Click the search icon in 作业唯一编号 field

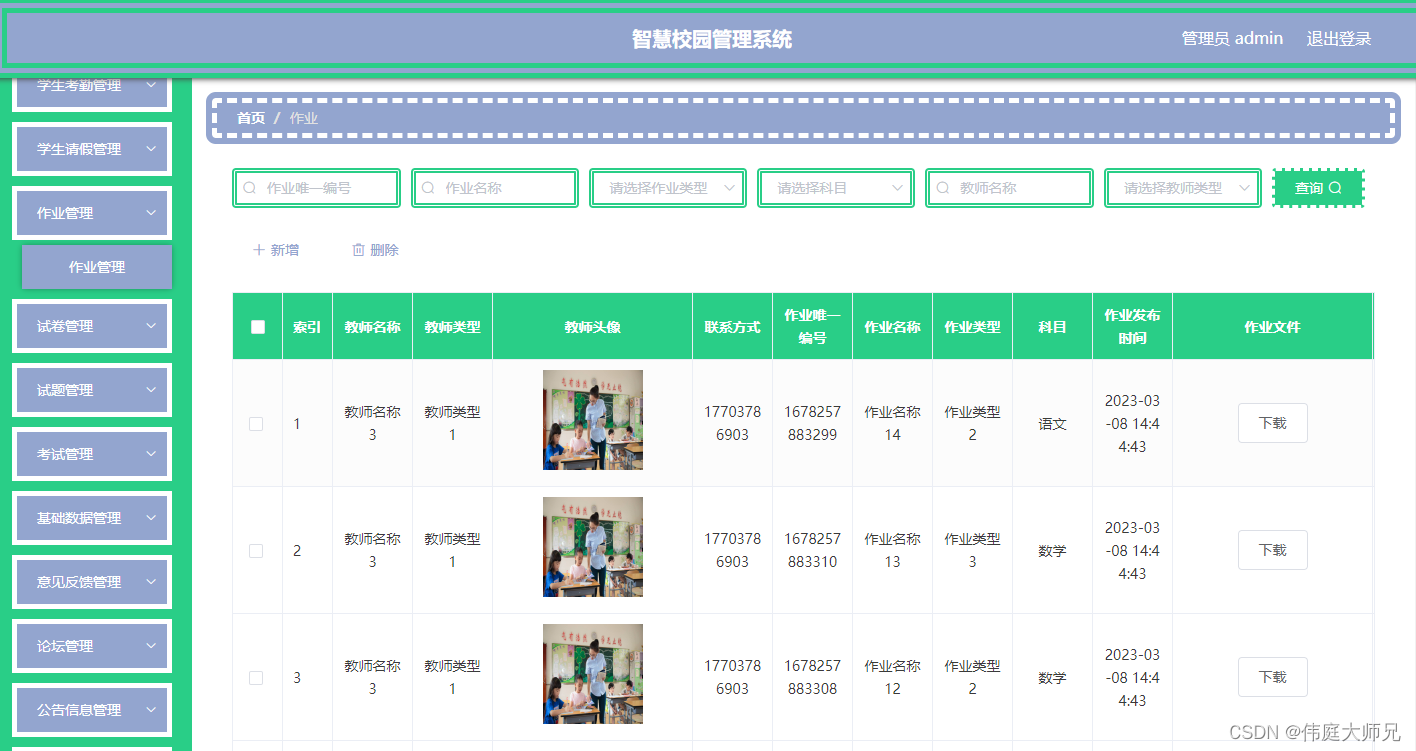click(250, 188)
